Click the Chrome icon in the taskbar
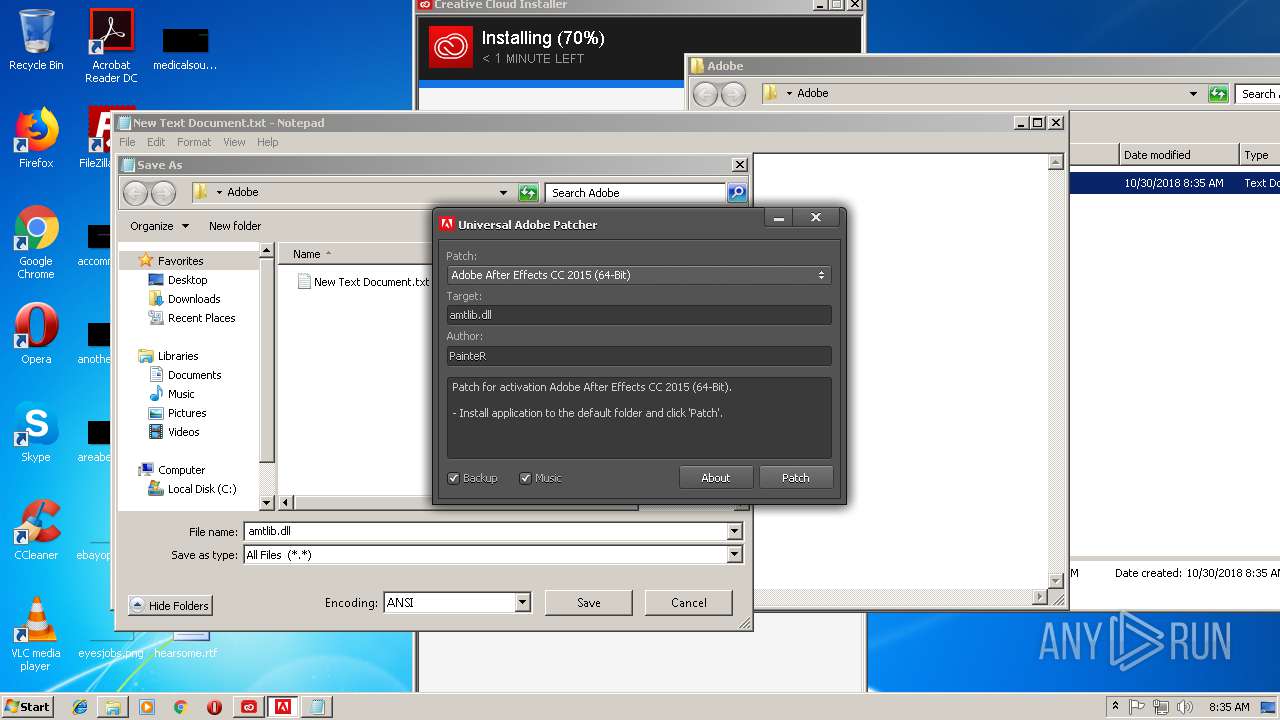 (x=181, y=707)
